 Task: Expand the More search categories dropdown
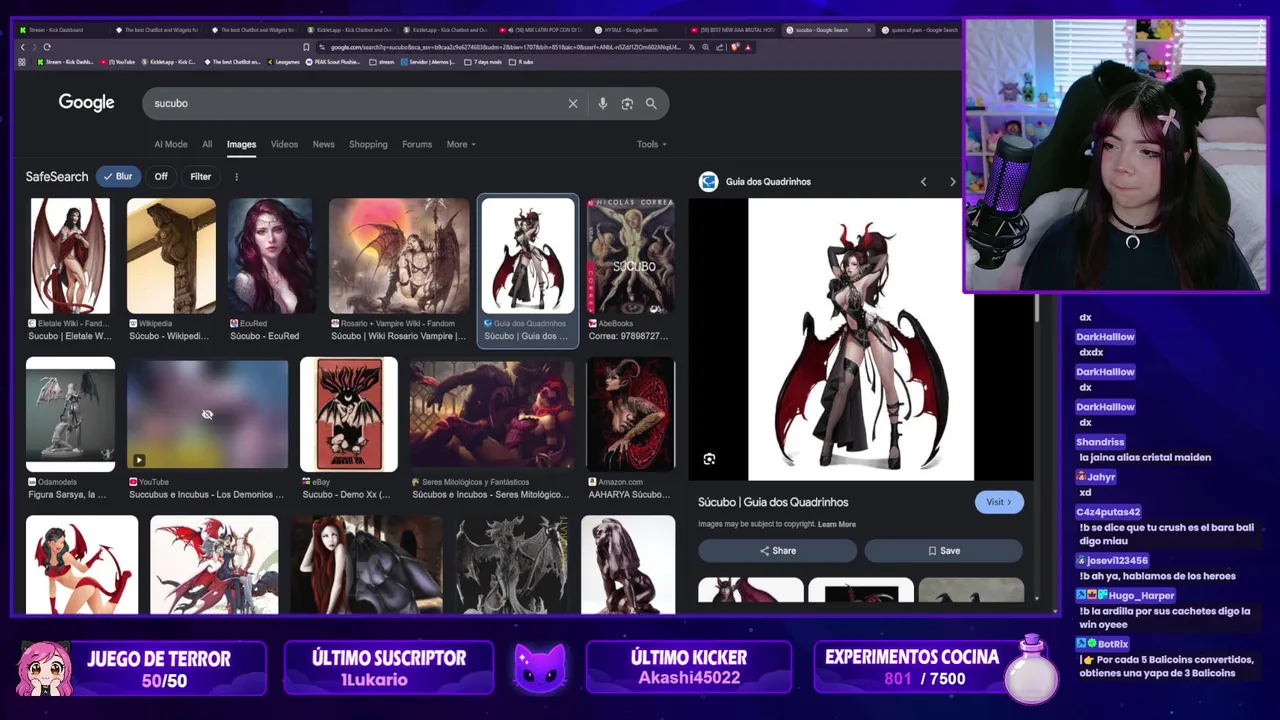(x=461, y=144)
